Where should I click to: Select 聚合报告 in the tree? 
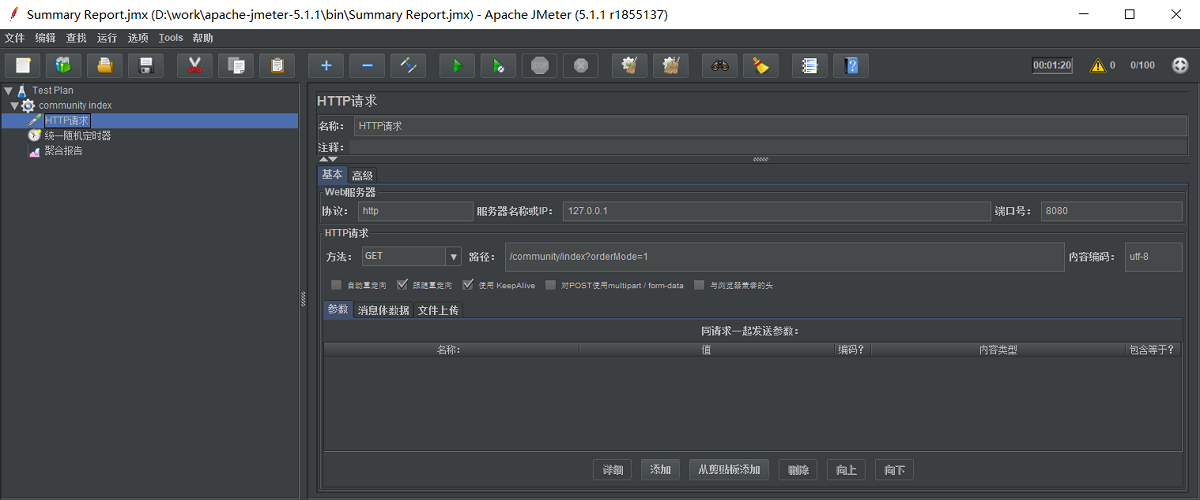(x=64, y=151)
